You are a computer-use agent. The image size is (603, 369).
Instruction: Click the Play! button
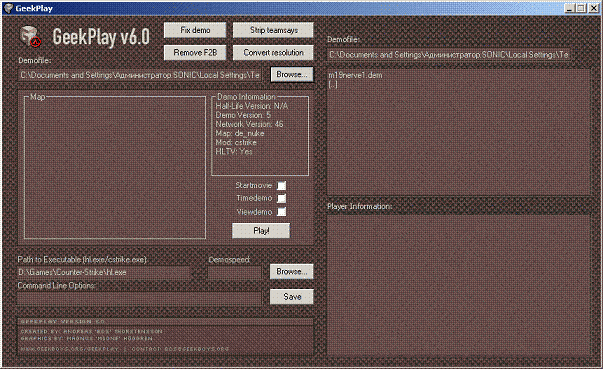261,231
